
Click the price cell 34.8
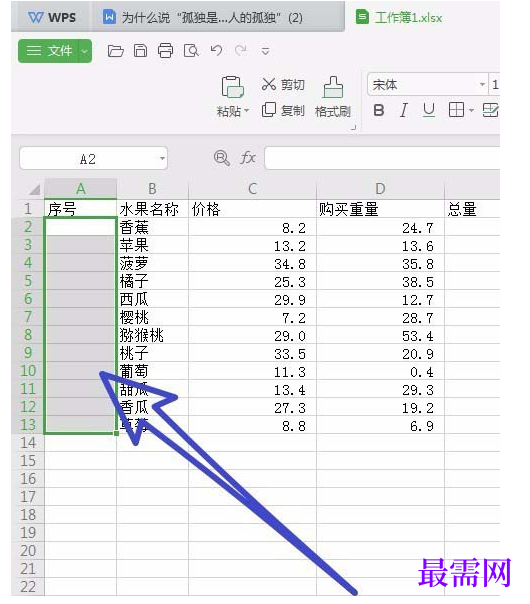pyautogui.click(x=252, y=263)
